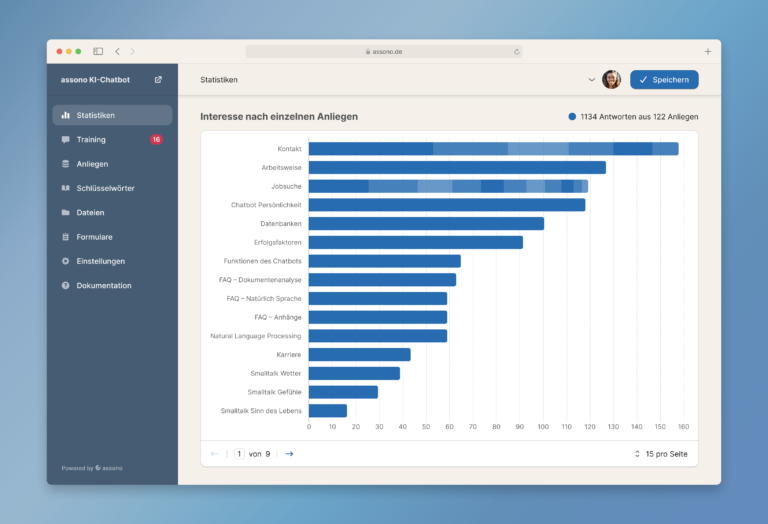Click the folder icon beside Dateien
Image resolution: width=768 pixels, height=524 pixels.
click(66, 213)
